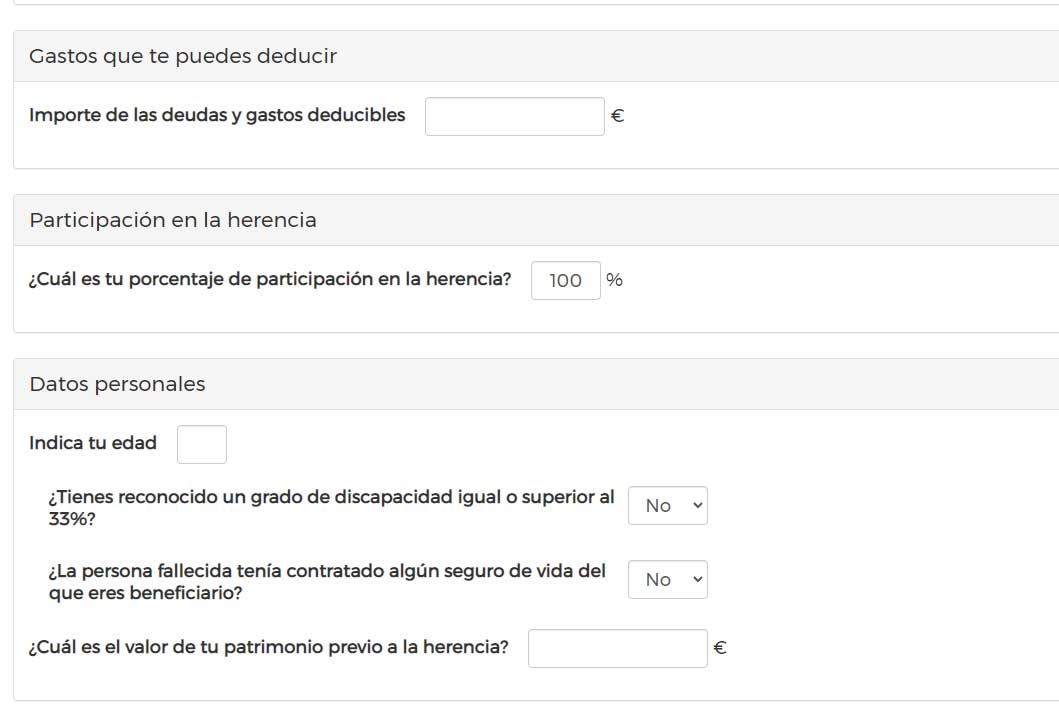Open the life insurance beneficiary dropdown
The image size is (1059, 718).
coord(667,580)
